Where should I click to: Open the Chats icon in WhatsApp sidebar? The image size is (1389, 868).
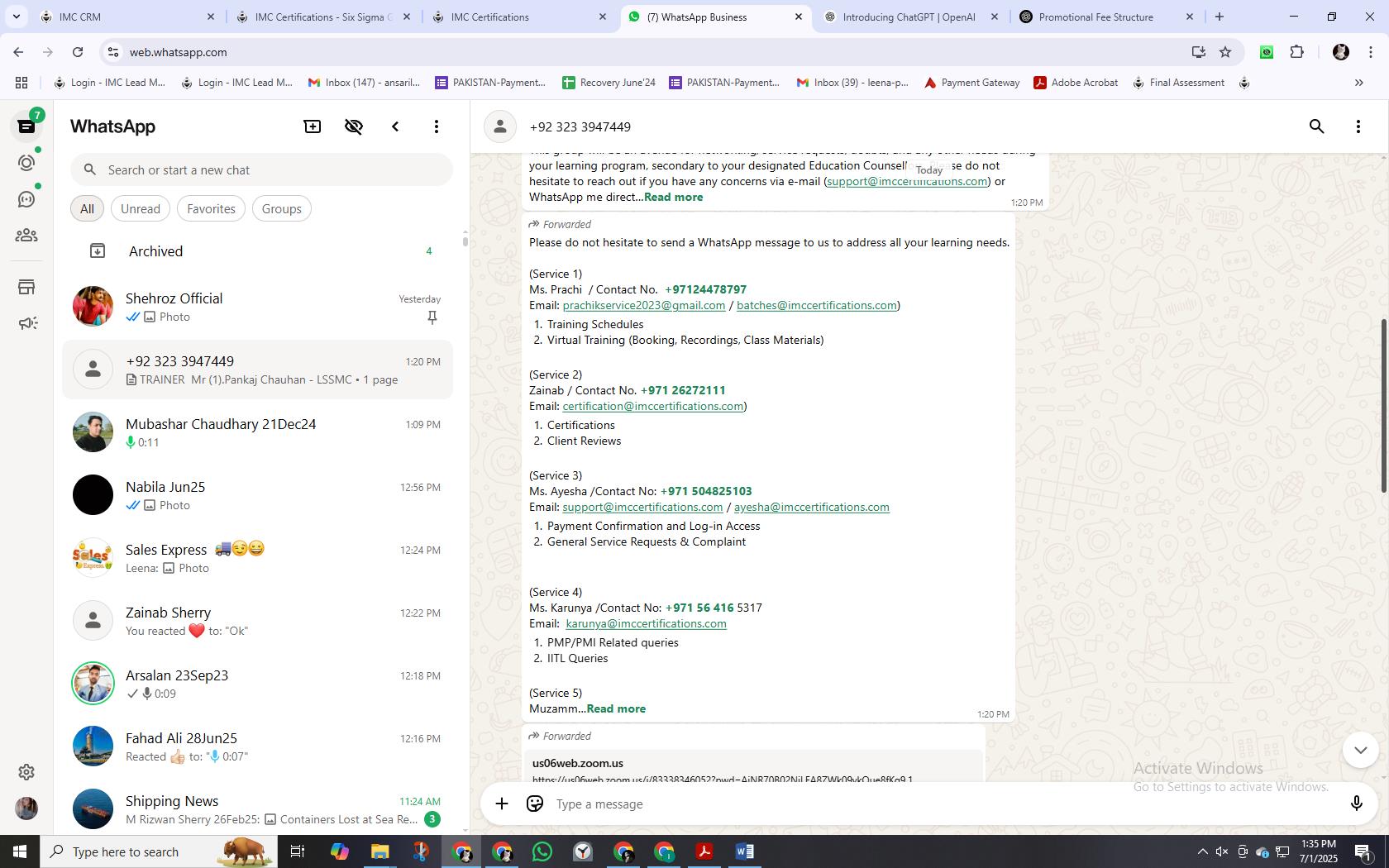coord(26,126)
